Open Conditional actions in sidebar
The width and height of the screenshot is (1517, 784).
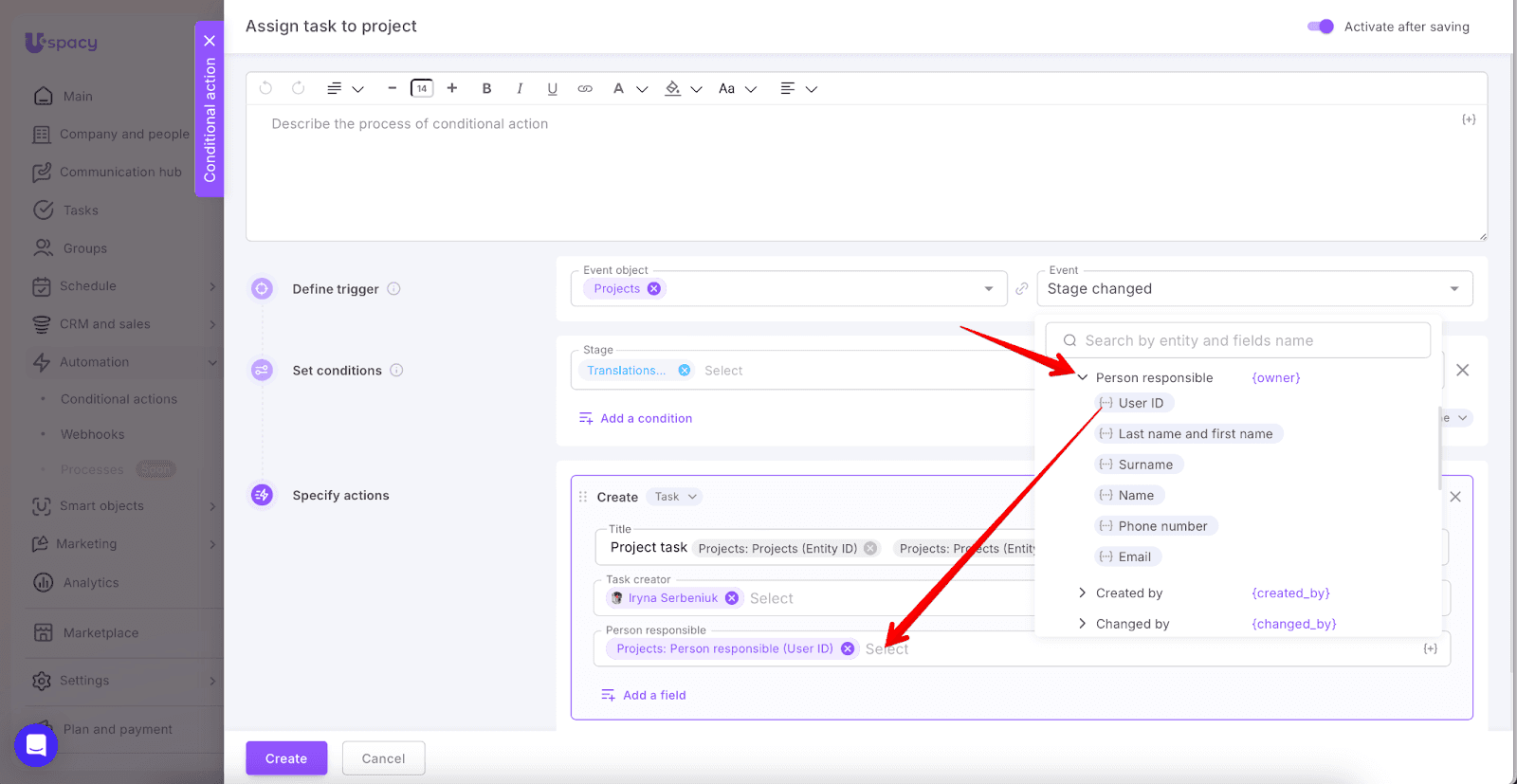point(119,399)
